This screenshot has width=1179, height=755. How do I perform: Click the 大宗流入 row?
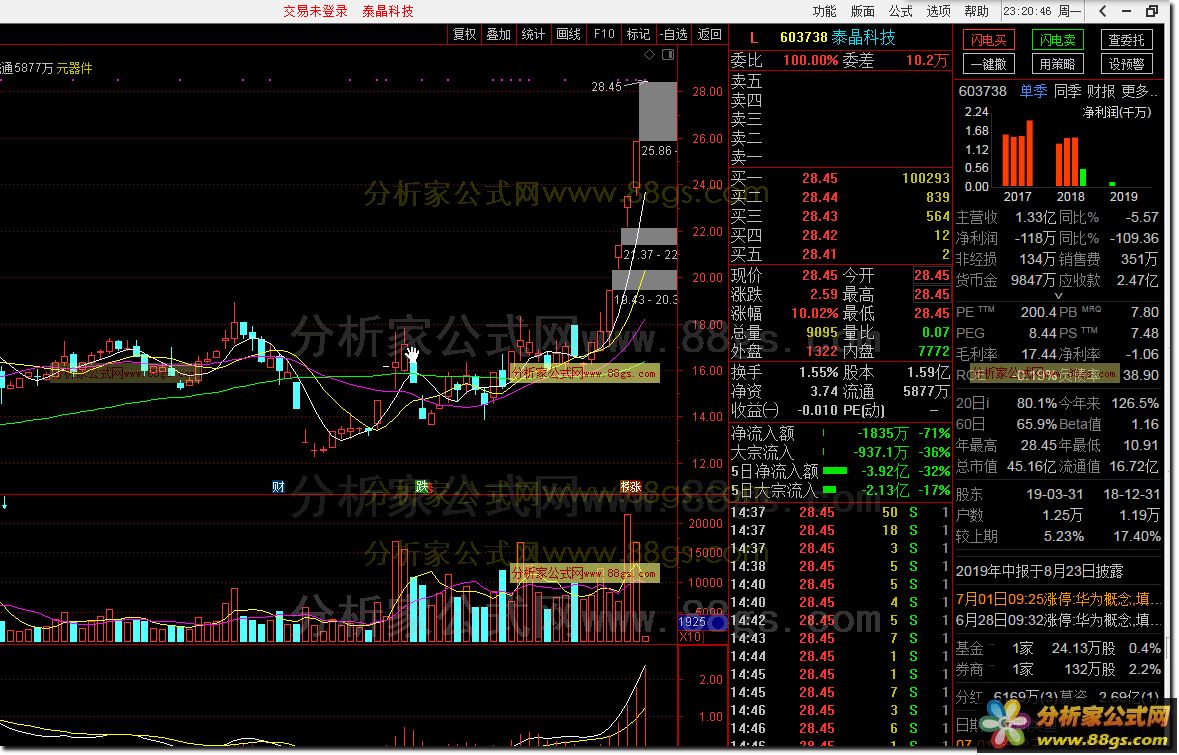[x=840, y=453]
